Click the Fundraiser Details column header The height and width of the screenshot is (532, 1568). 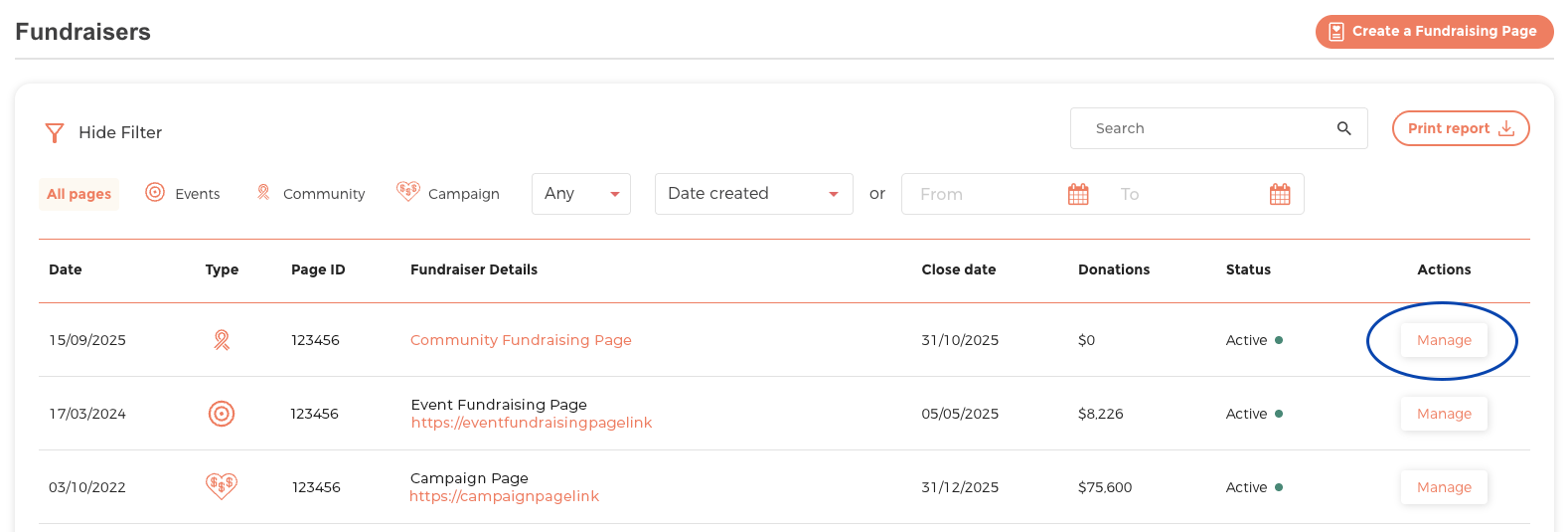click(474, 269)
